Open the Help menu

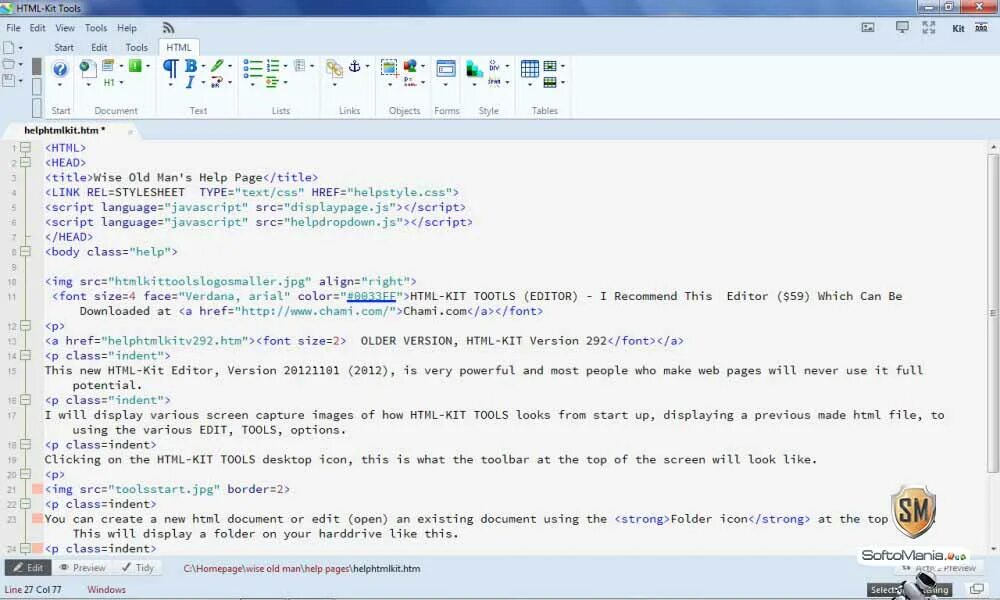[127, 28]
